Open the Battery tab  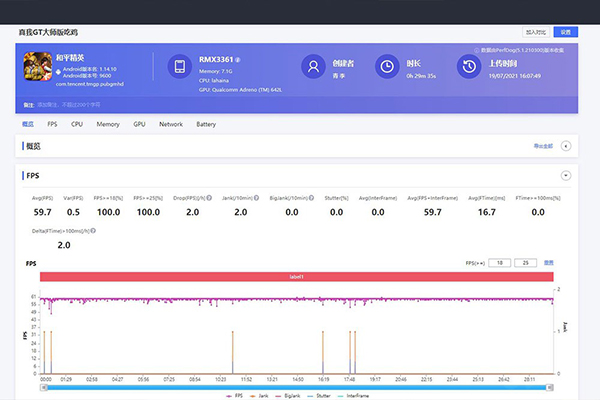click(206, 125)
